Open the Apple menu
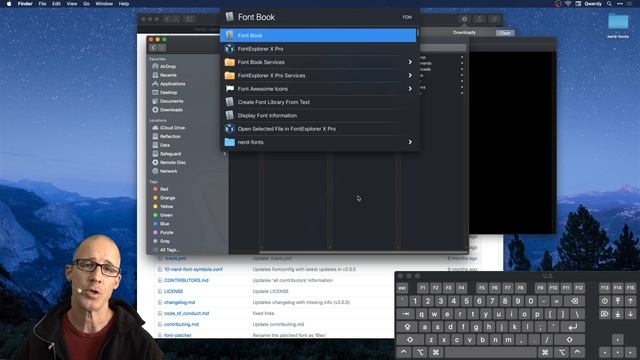 [x=9, y=4]
